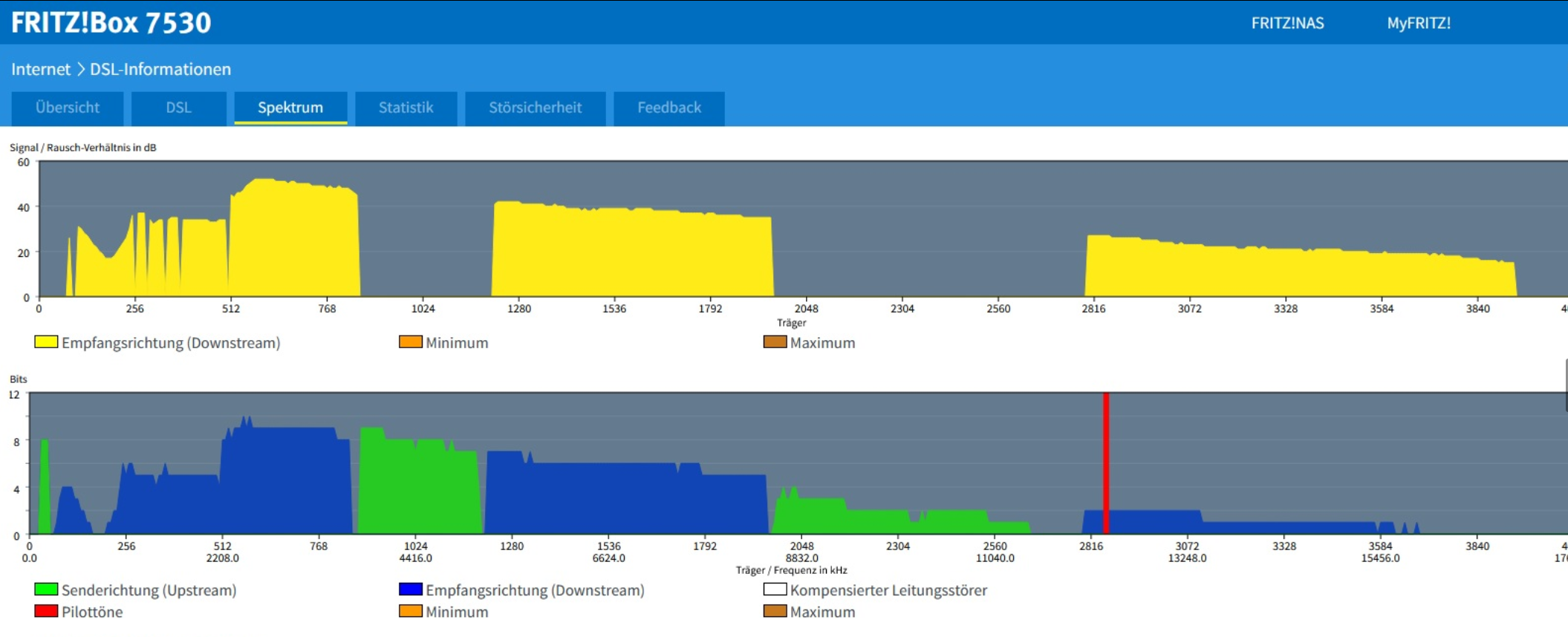1568x637 pixels.
Task: Open the FRITZ!NAS link
Action: [1287, 23]
